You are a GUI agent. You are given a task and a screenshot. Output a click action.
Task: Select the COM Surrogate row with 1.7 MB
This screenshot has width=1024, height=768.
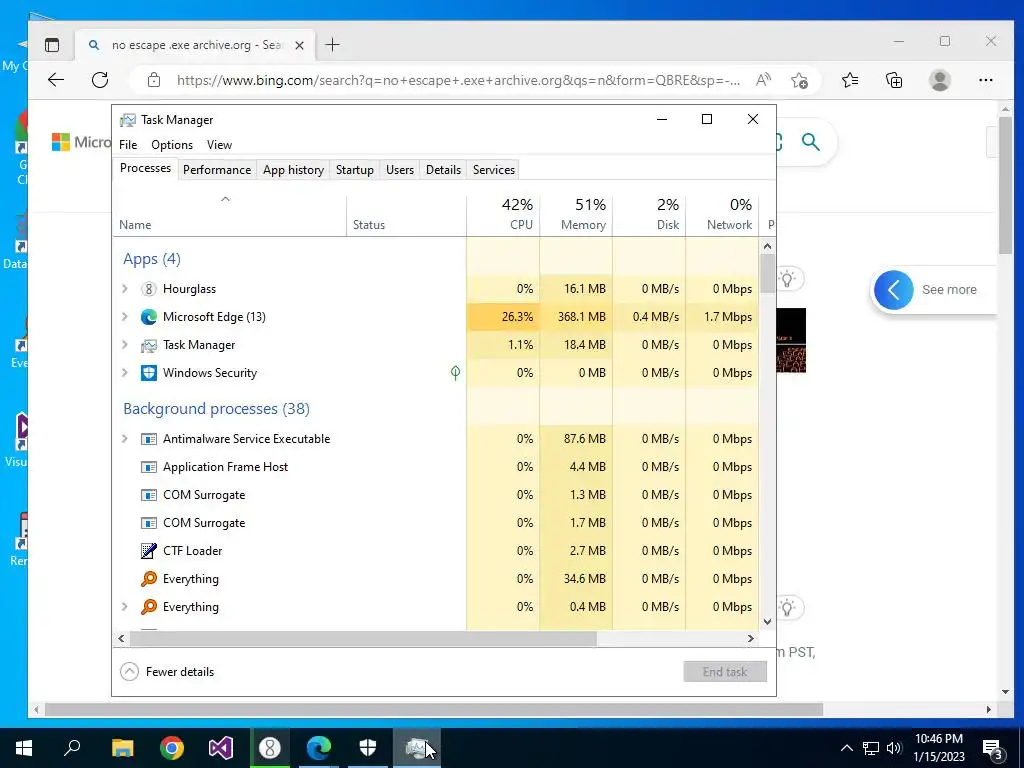(x=436, y=523)
